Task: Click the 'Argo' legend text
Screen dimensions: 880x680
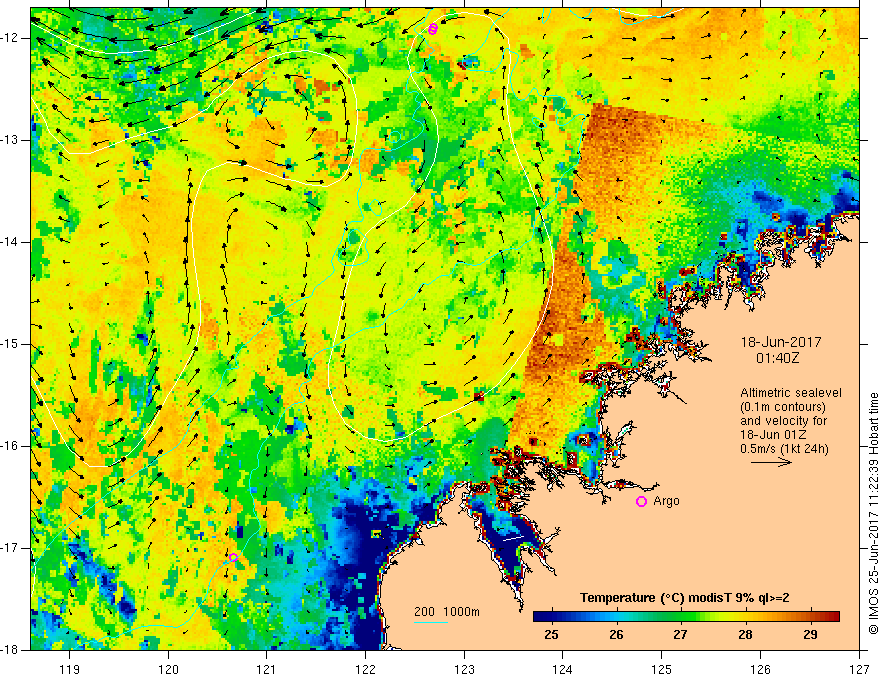Action: tap(666, 501)
